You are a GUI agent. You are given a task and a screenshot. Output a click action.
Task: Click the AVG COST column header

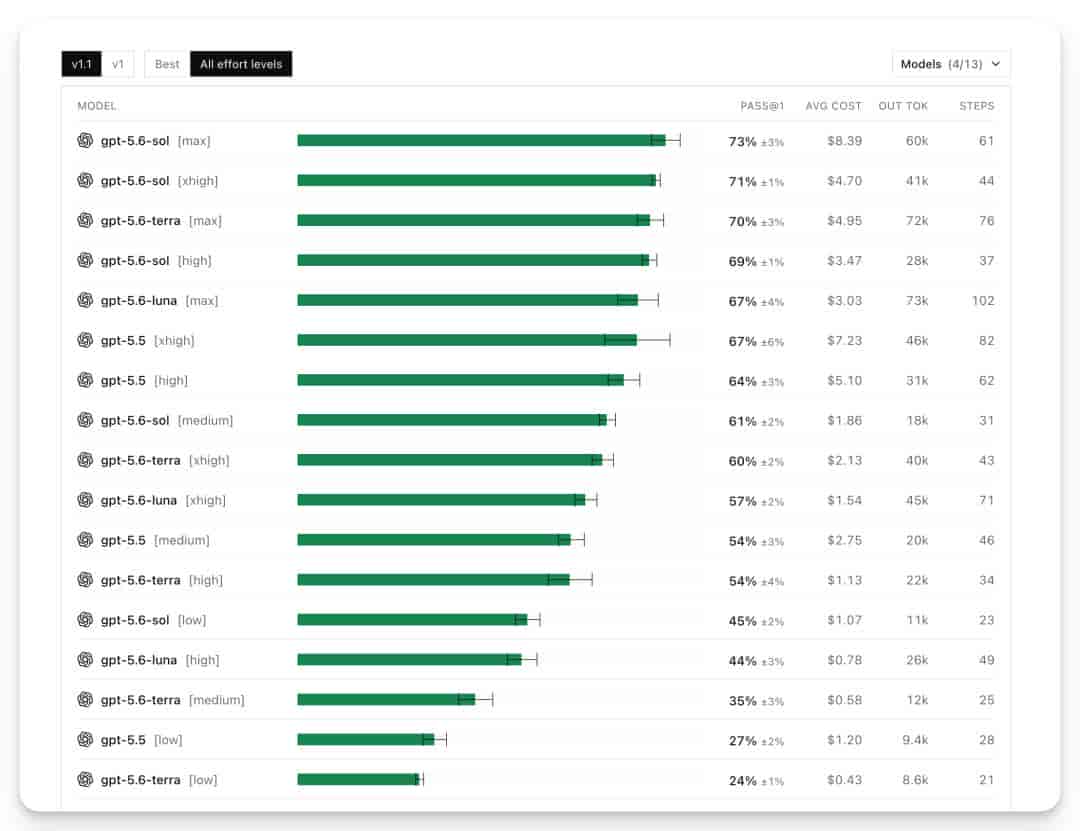pos(833,106)
